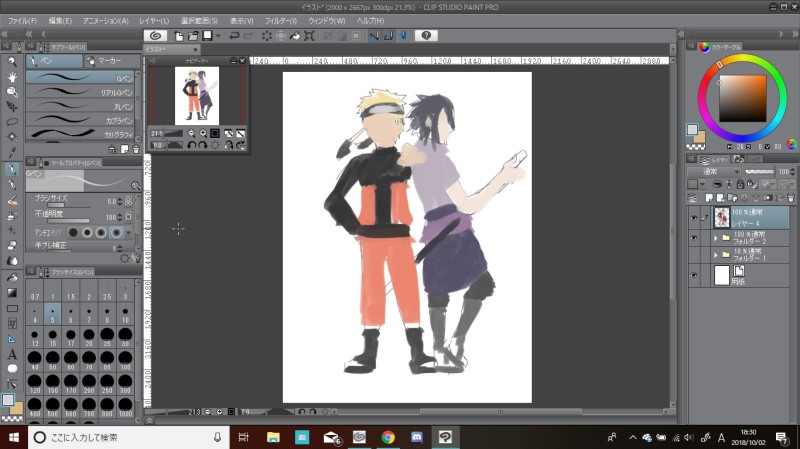Click the Fill bucket icon in command bar

295,36
